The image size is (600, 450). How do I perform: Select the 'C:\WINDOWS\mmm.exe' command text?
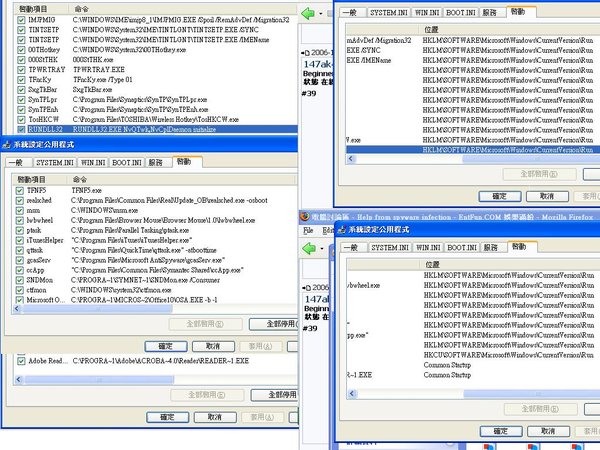104,210
